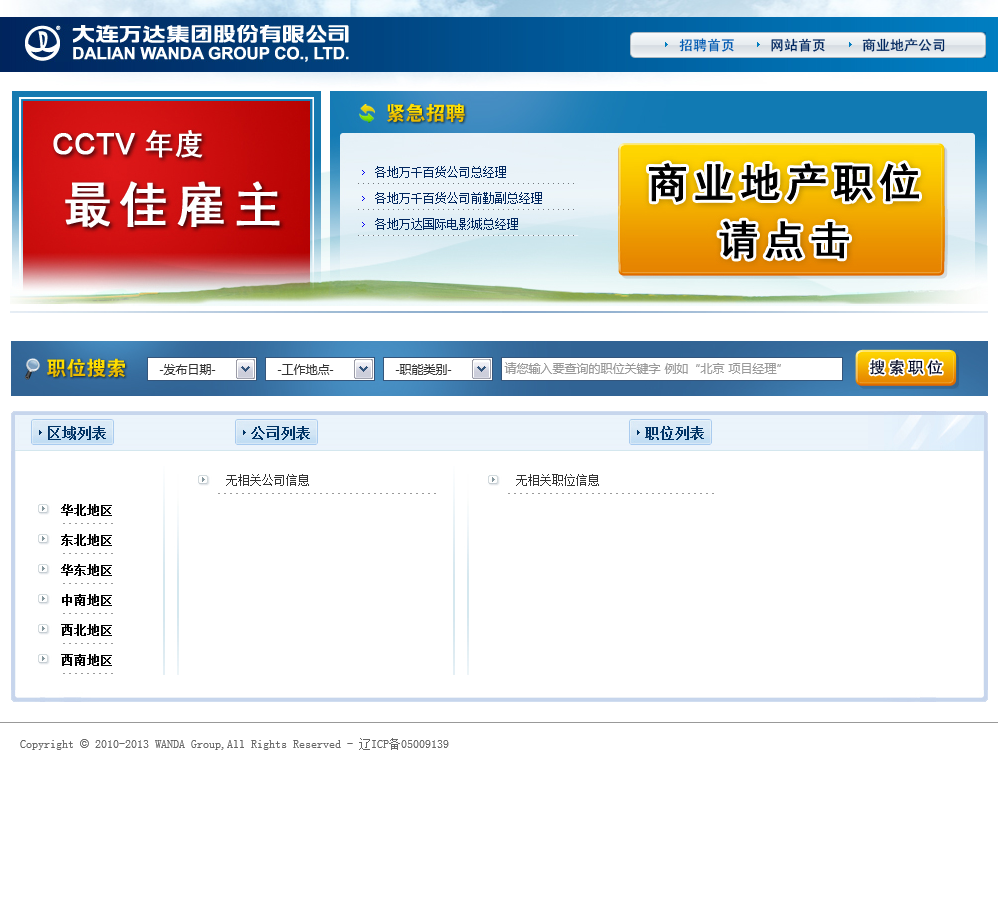Image resolution: width=998 pixels, height=907 pixels.
Task: Click the Wanda Group logo icon
Action: (x=43, y=43)
